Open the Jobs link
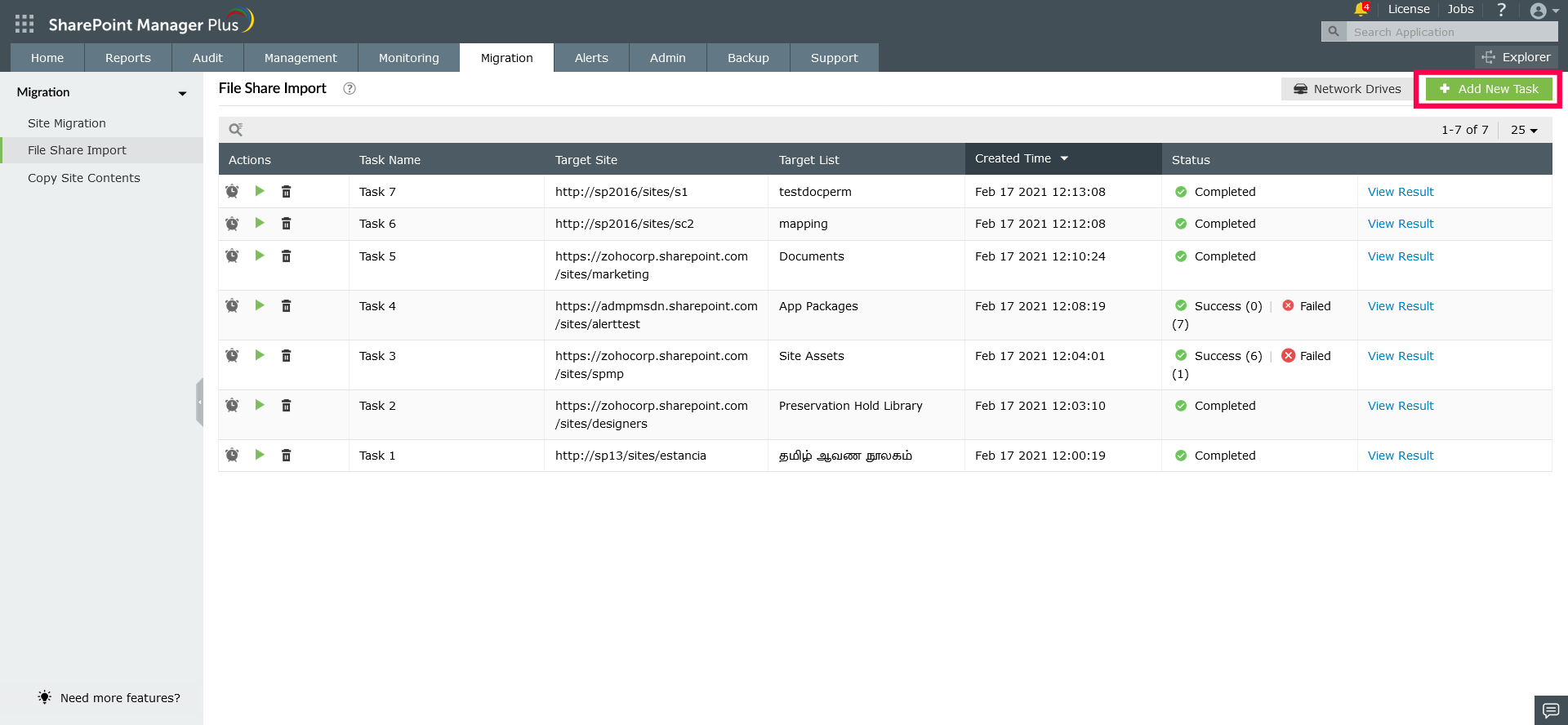 click(1460, 9)
